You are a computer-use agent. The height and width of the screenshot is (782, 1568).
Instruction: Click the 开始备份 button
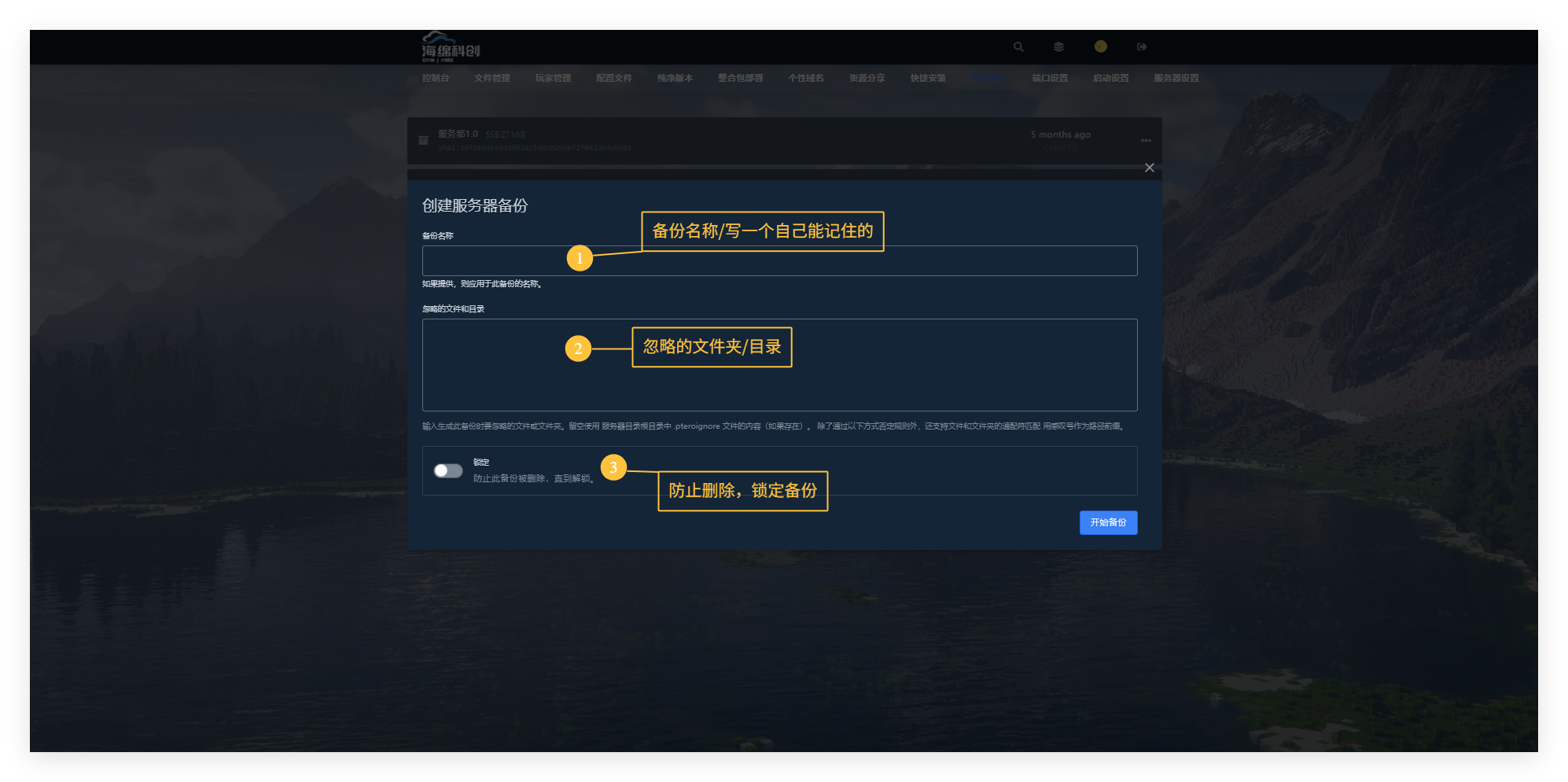click(1108, 522)
